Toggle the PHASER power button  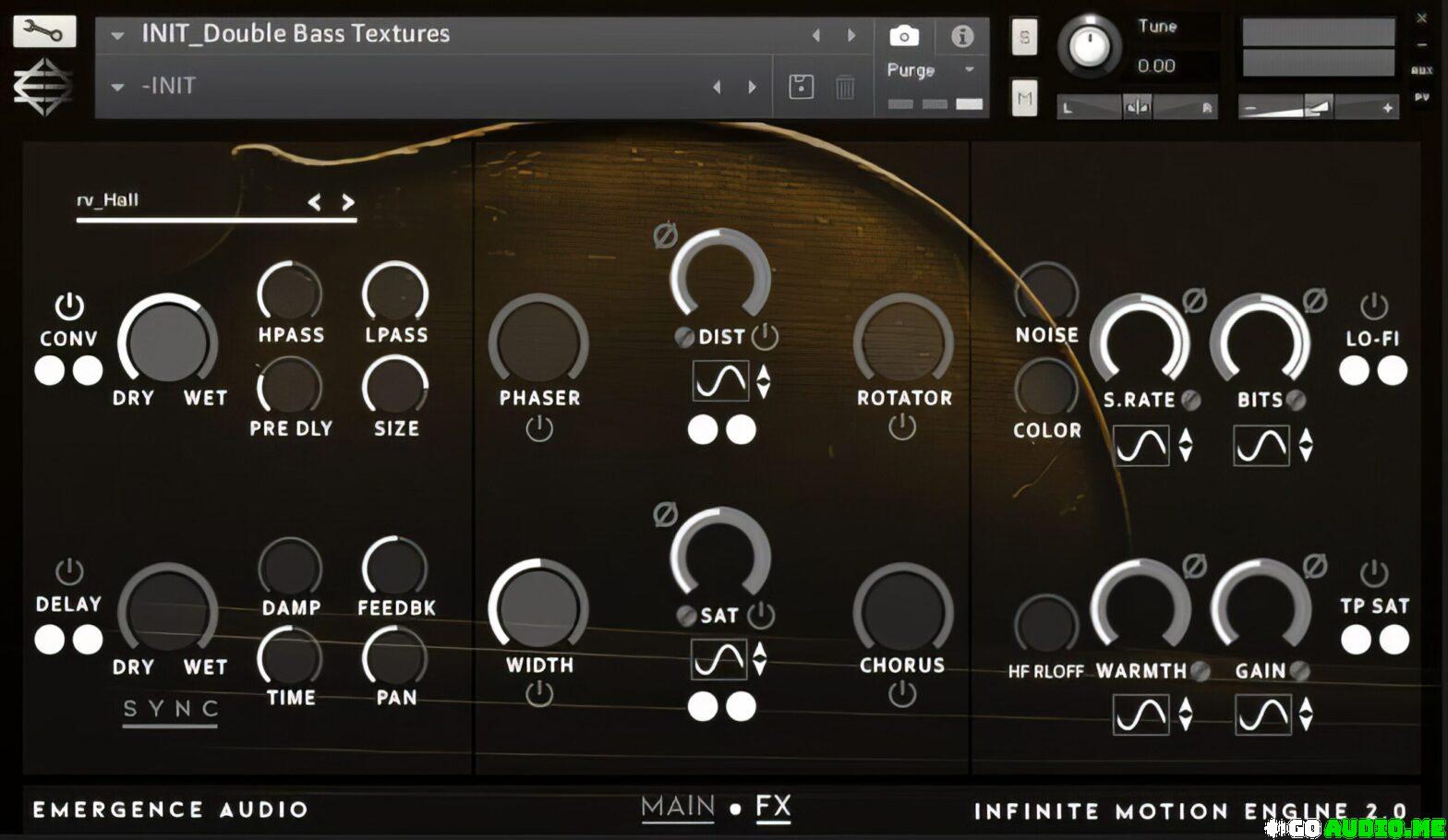click(x=539, y=427)
